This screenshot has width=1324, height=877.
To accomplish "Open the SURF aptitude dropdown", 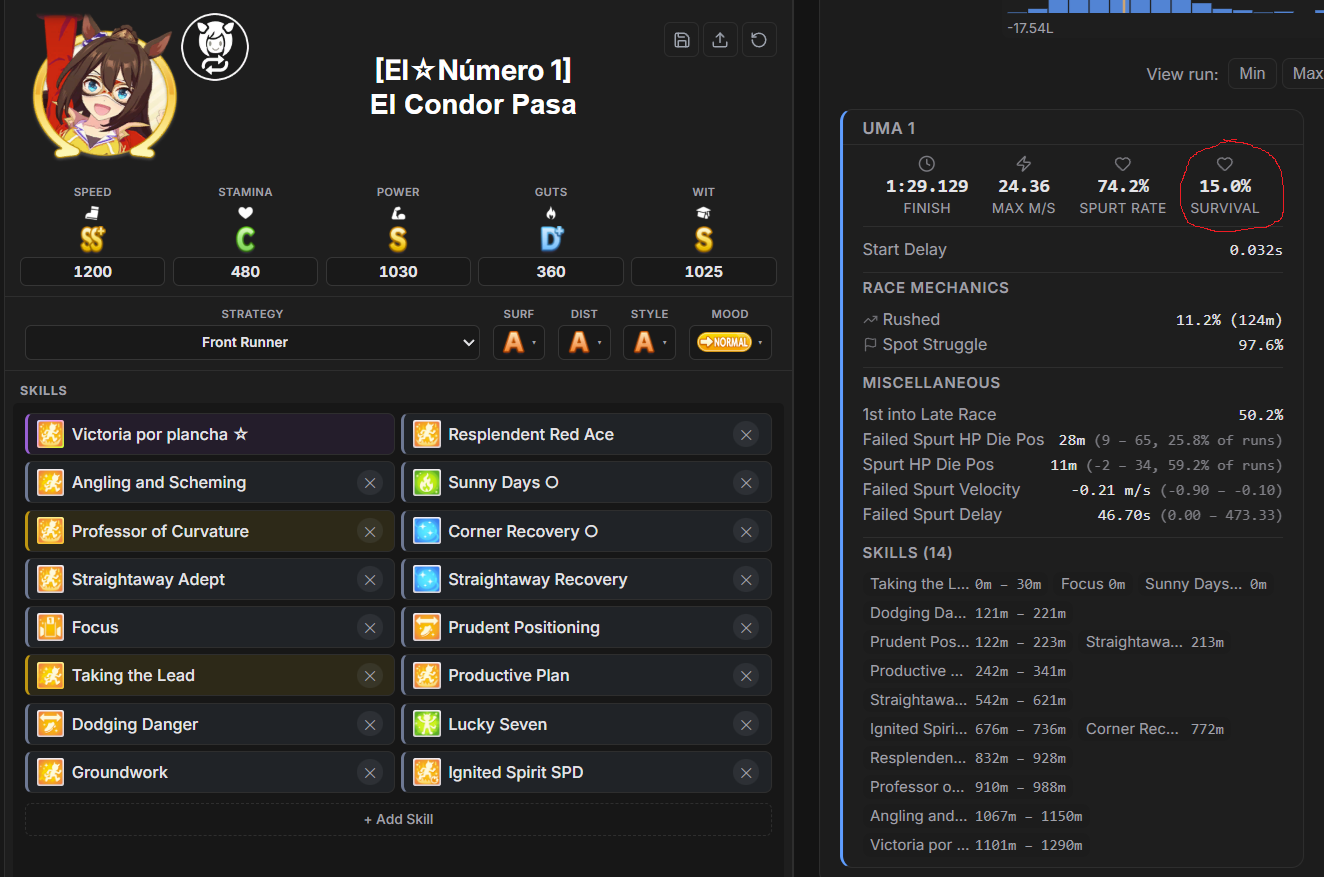I will 519,343.
